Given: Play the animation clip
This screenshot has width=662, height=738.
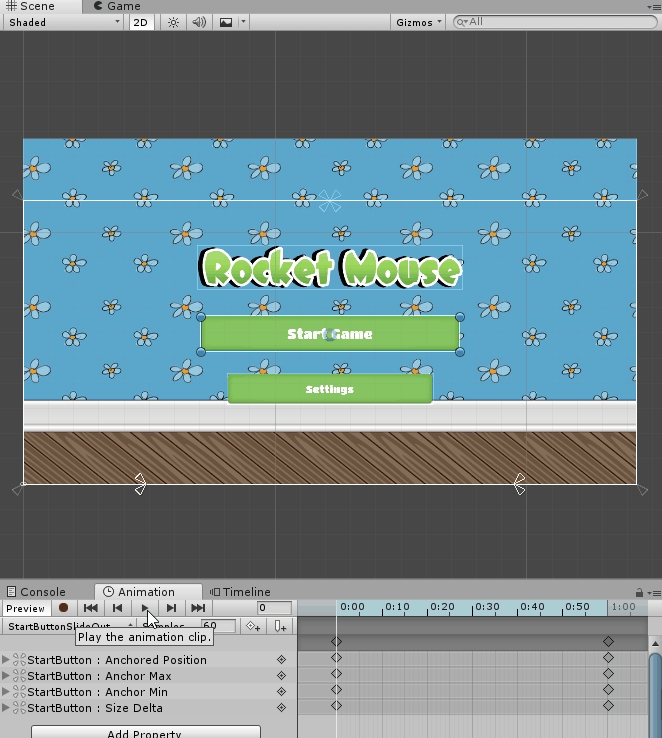Looking at the screenshot, I should pos(145,608).
